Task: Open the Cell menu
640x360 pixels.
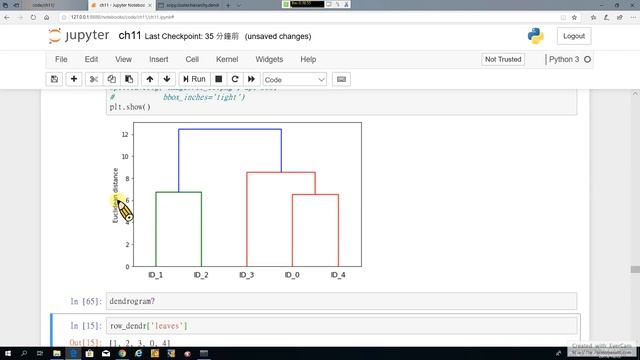Action: point(192,60)
